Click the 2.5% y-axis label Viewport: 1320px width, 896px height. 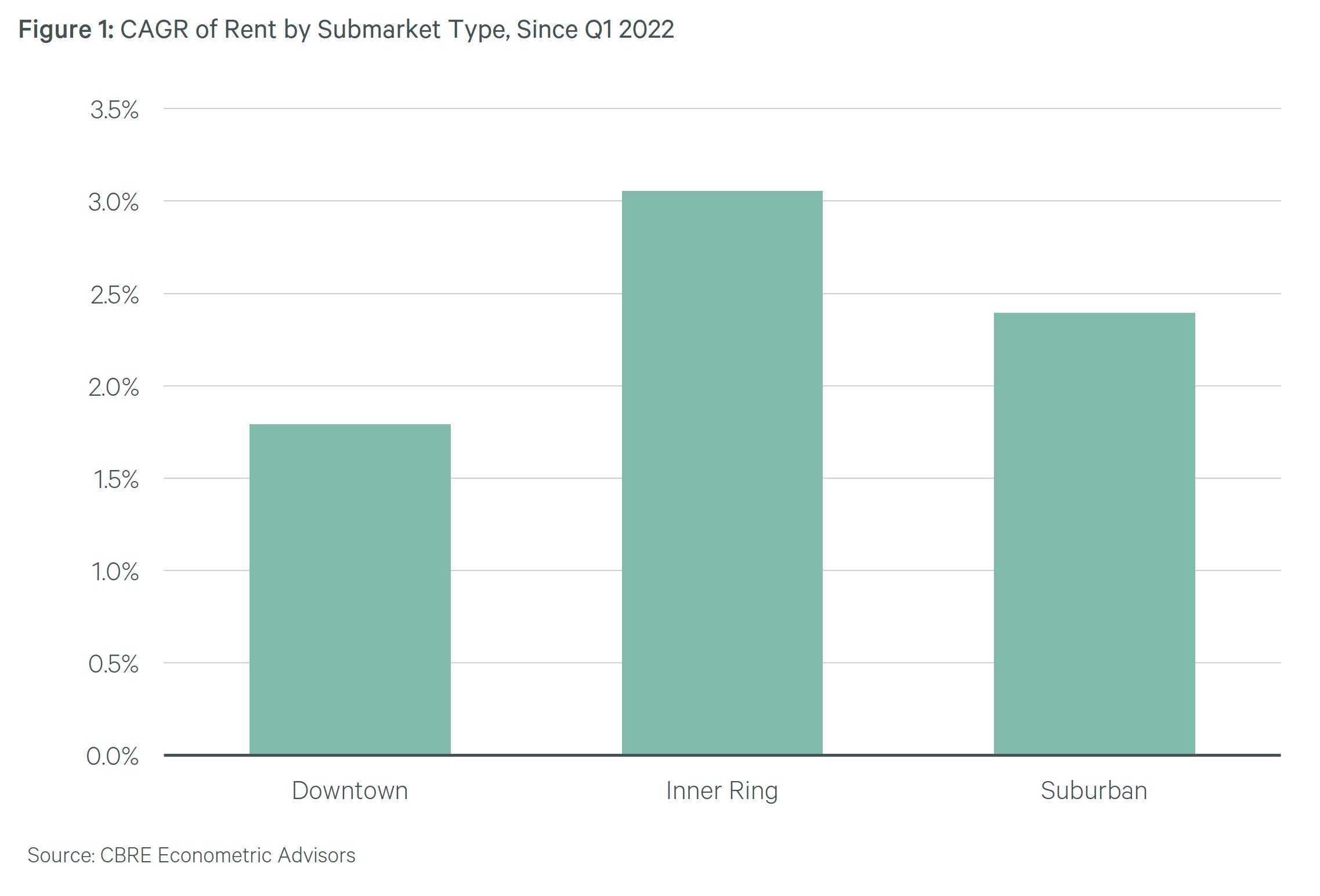pos(114,295)
